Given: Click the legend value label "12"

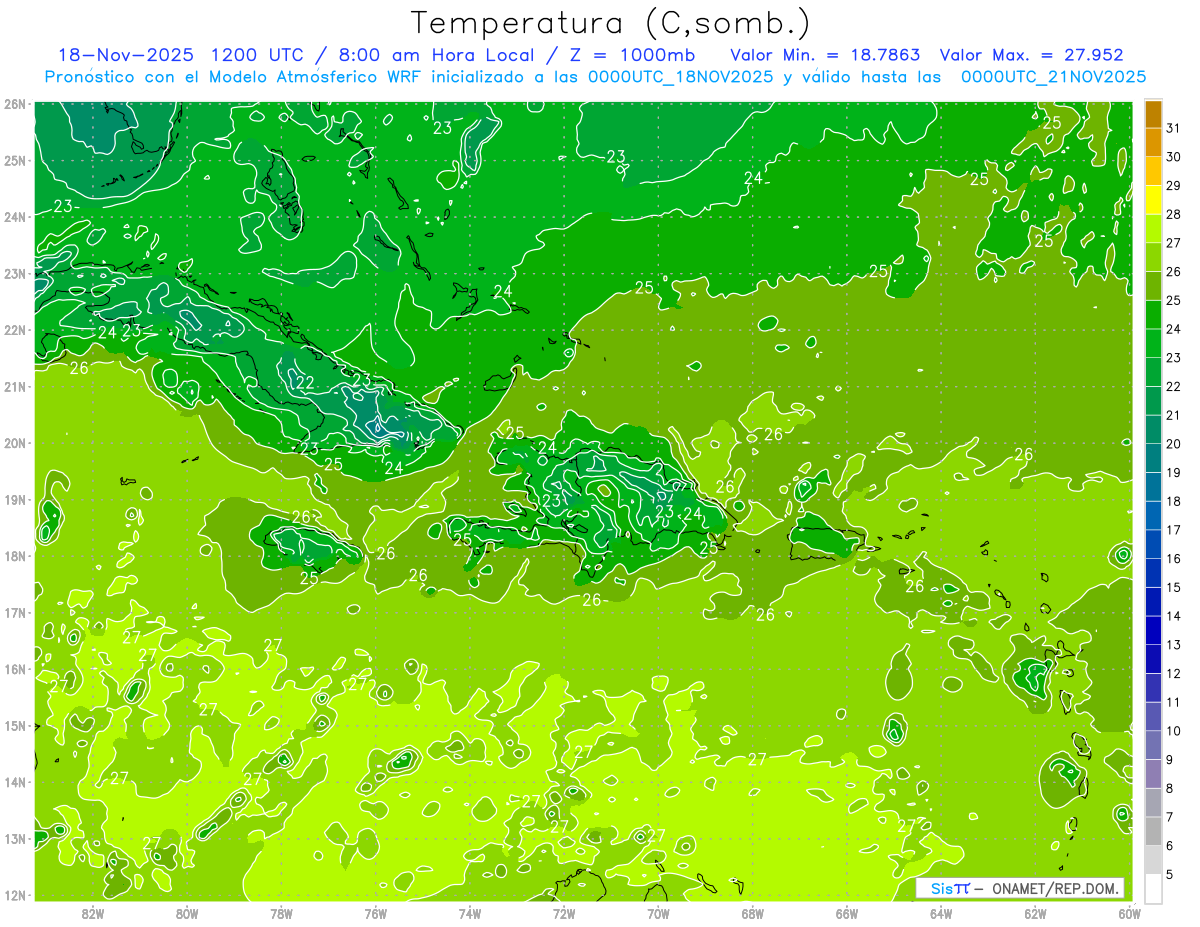Looking at the screenshot, I should point(1173,673).
